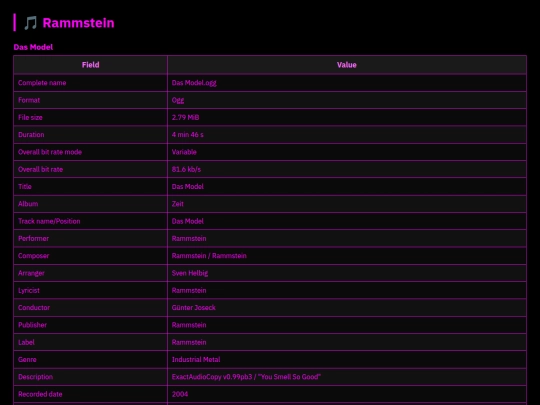Viewport: 540px width, 405px height.
Task: Select the 'Variable' value cell
Action: coord(347,152)
